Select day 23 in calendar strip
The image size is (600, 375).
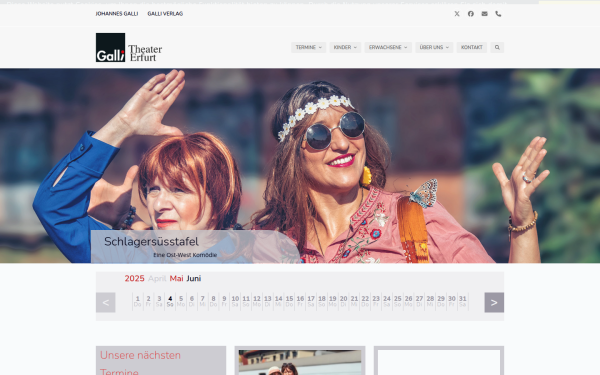[376, 301]
